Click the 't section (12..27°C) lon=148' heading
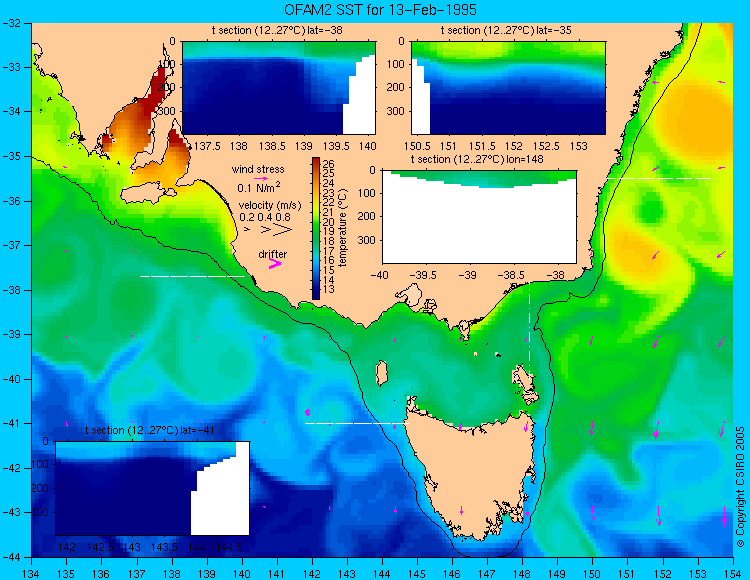 (x=477, y=159)
